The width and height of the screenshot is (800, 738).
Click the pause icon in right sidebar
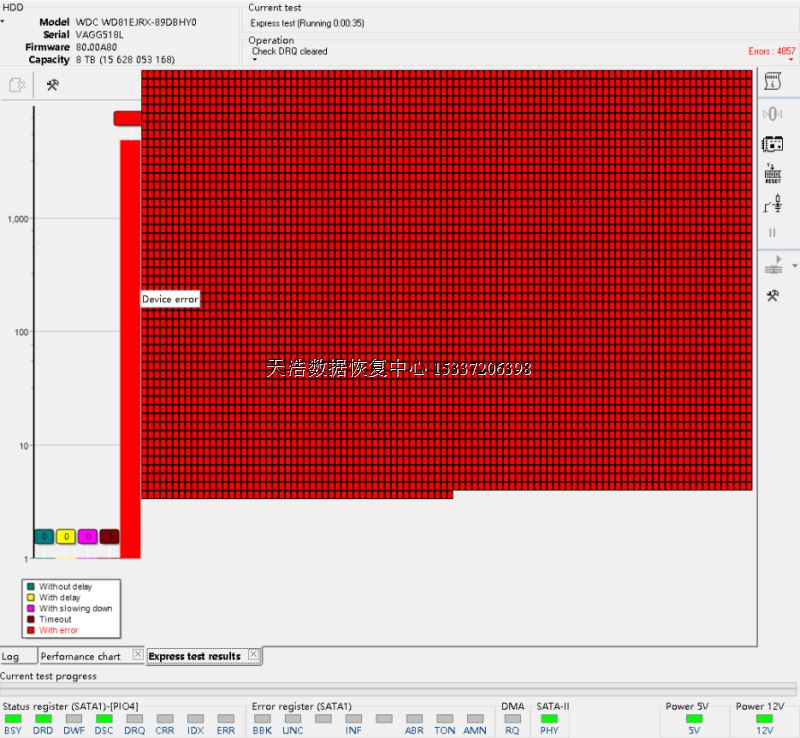point(772,233)
